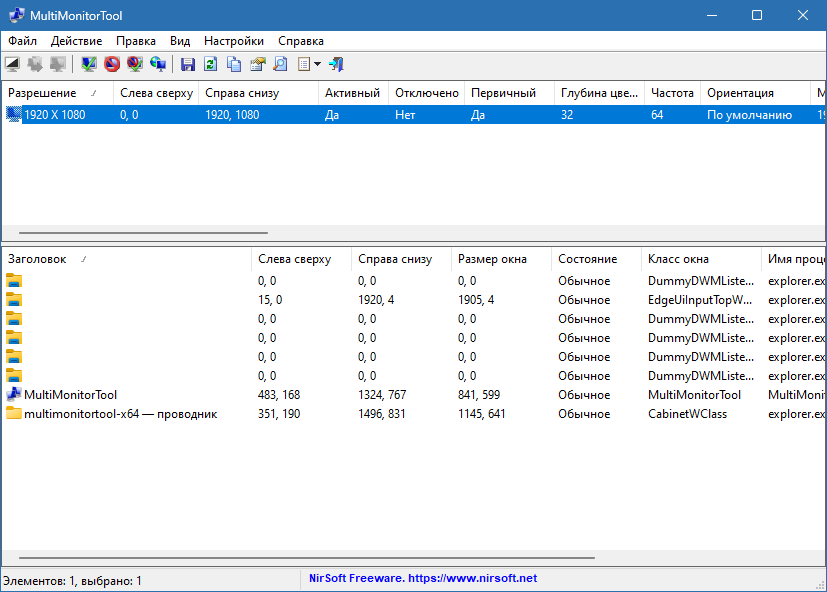Viewport: 827px width, 592px height.
Task: Click the grayed move-window-to-next-monitor icon
Action: click(x=35, y=64)
